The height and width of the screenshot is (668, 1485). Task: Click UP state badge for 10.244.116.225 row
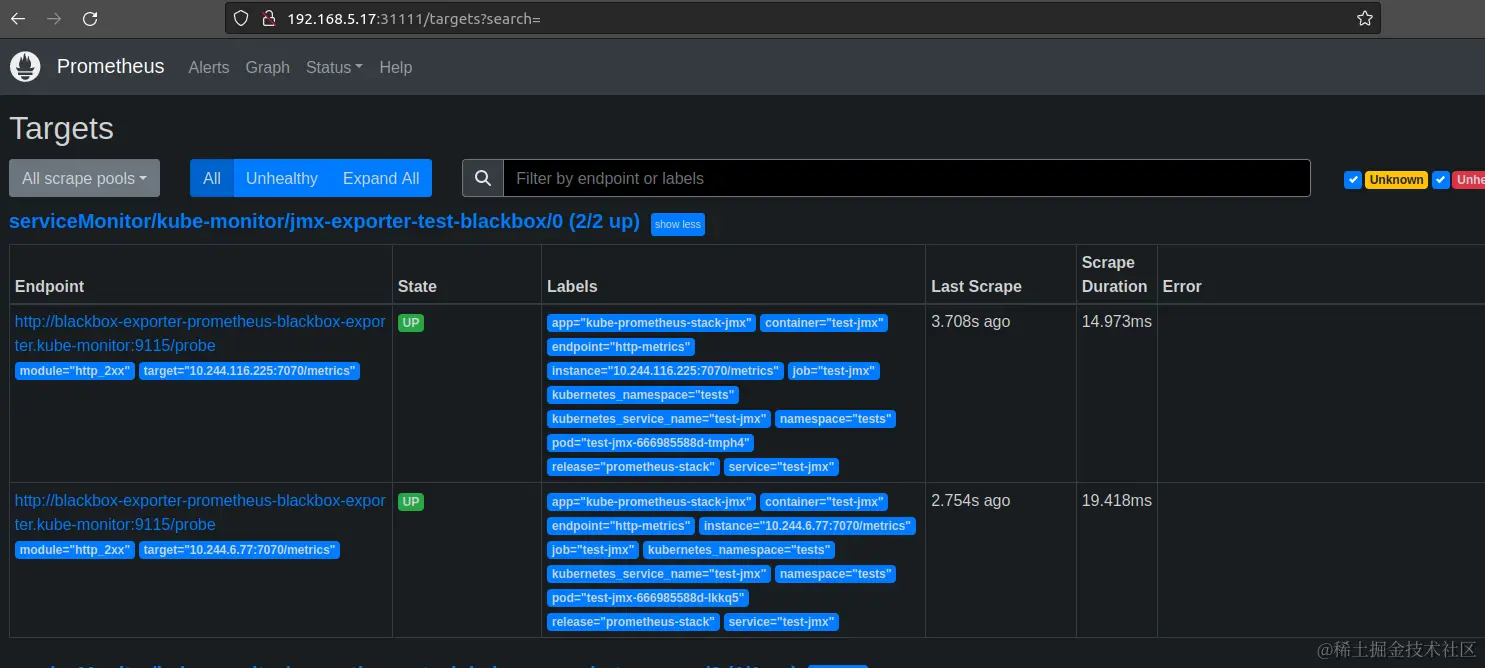411,323
